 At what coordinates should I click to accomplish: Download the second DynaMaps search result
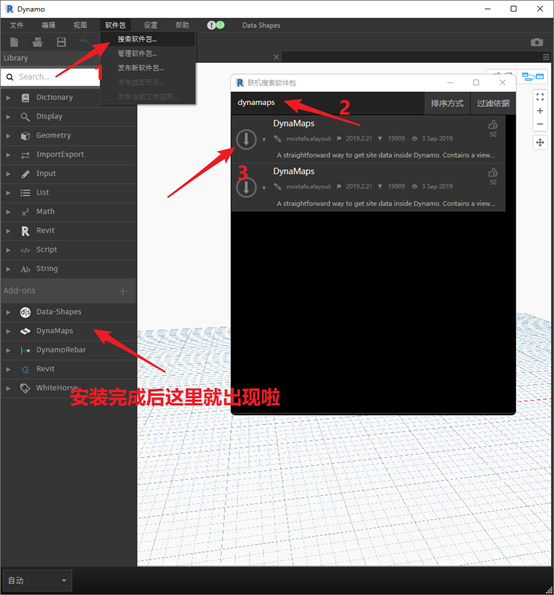[246, 187]
